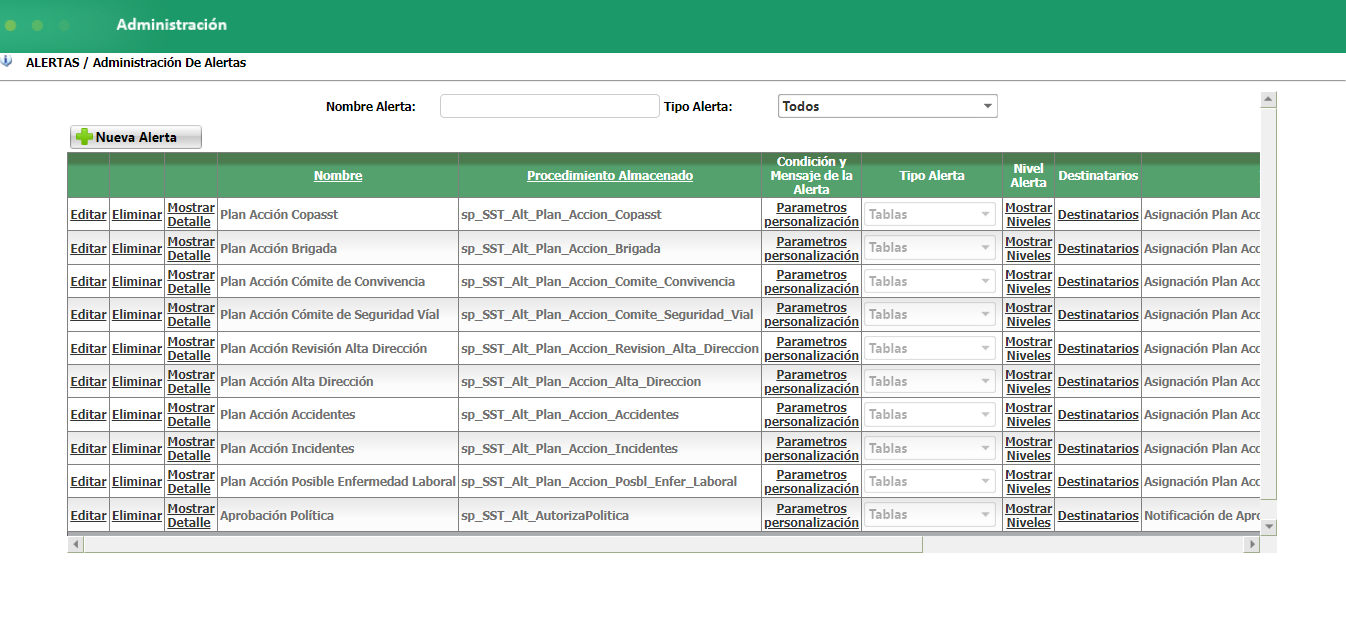
Task: Delete Plan Acción Posible Enfermedad Laboral alert
Action: pyautogui.click(x=137, y=481)
